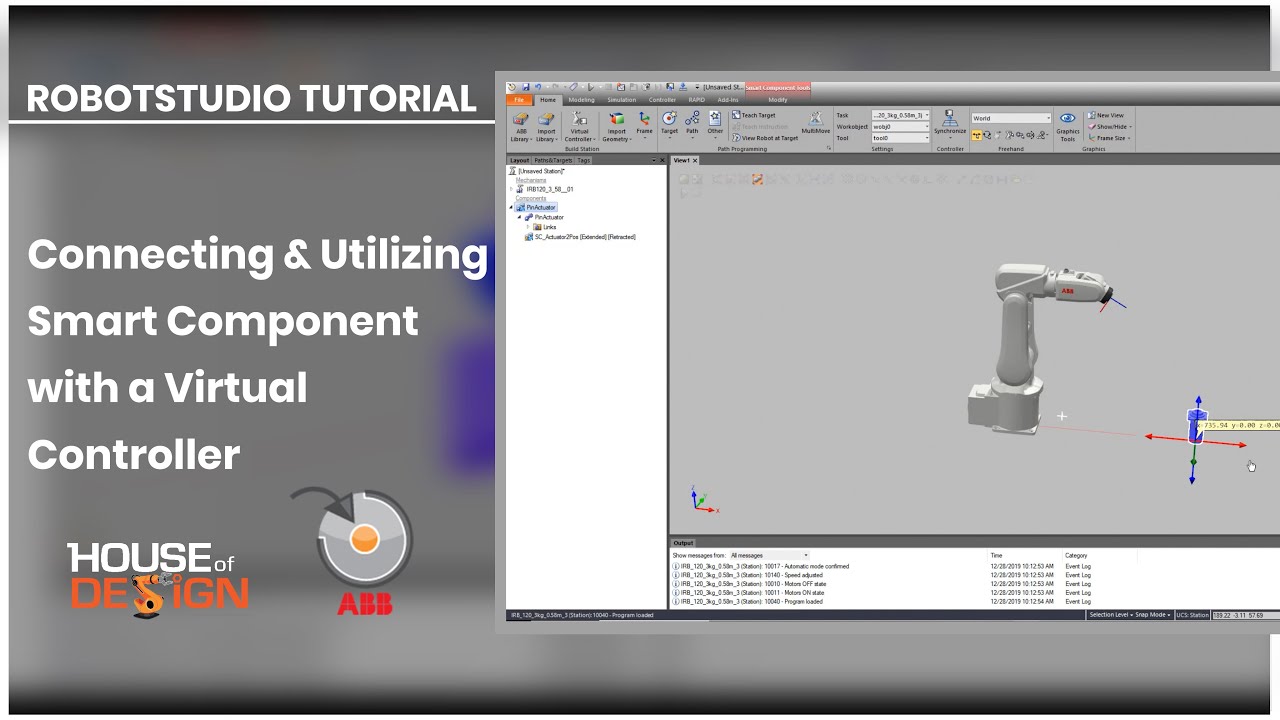Switch to the RAPID ribbon tab
1280x720 pixels.
click(x=696, y=100)
